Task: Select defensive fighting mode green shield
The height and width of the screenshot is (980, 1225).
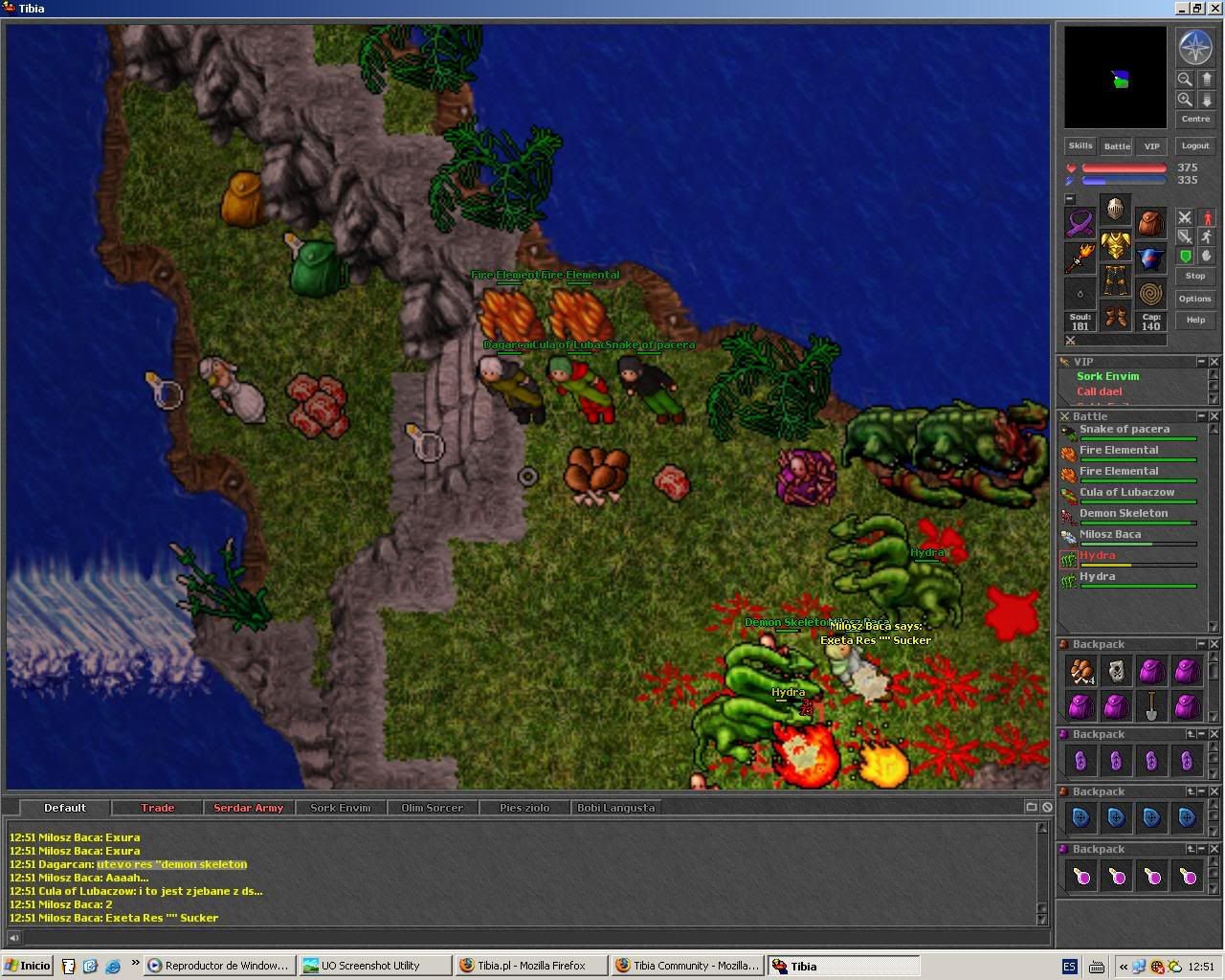Action: [1185, 256]
